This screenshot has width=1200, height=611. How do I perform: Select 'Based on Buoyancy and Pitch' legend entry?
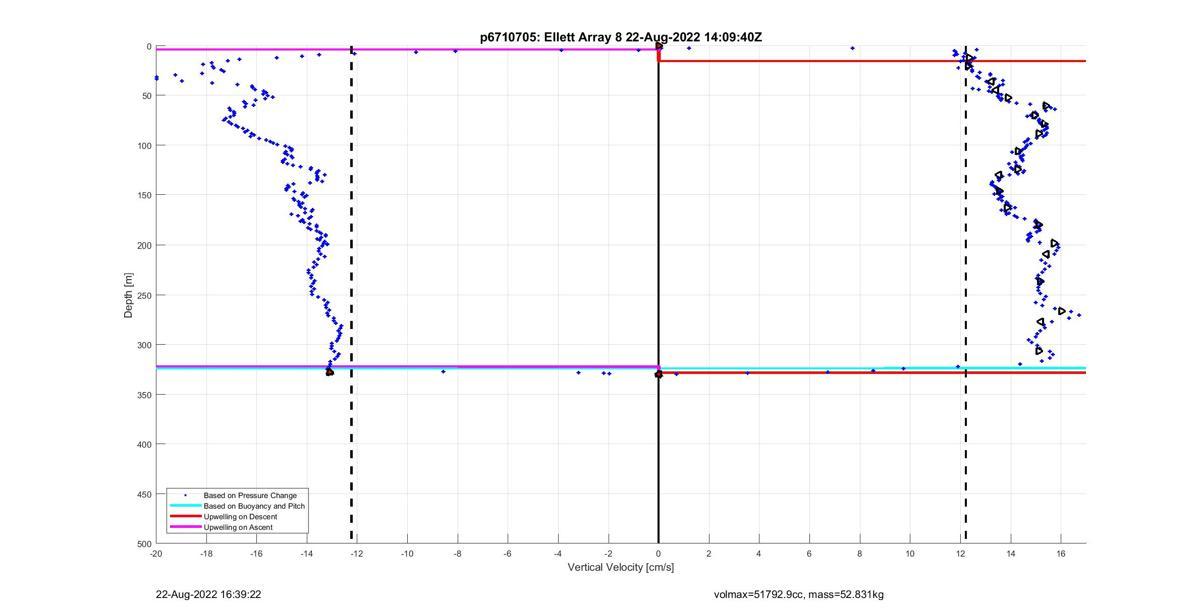254,506
